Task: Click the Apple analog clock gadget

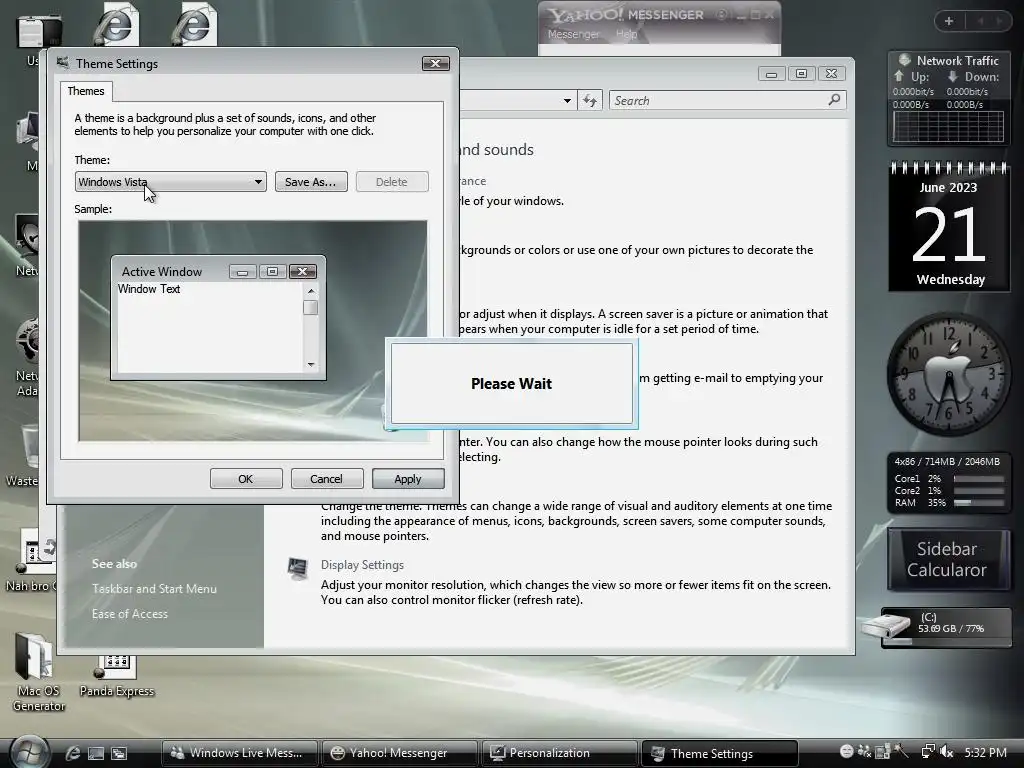Action: pyautogui.click(x=949, y=374)
